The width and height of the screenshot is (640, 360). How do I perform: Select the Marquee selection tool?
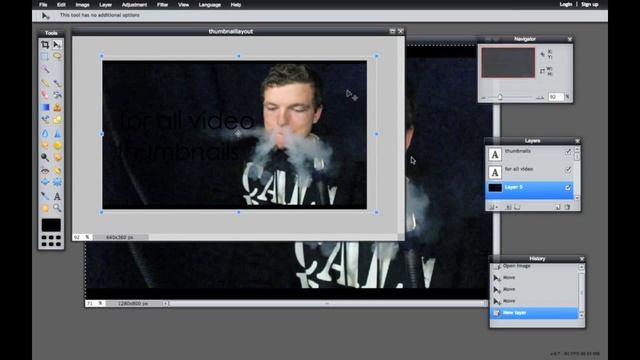(x=45, y=56)
